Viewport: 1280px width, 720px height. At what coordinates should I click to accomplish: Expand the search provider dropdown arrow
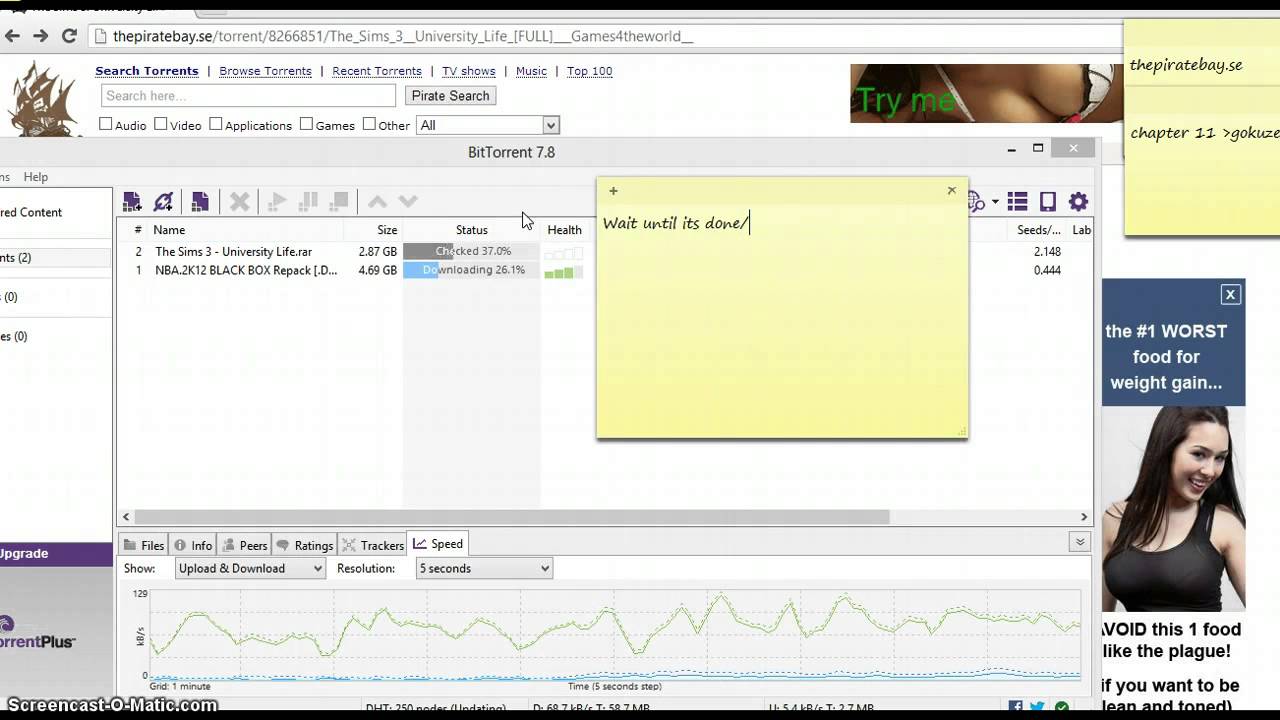[x=995, y=203]
